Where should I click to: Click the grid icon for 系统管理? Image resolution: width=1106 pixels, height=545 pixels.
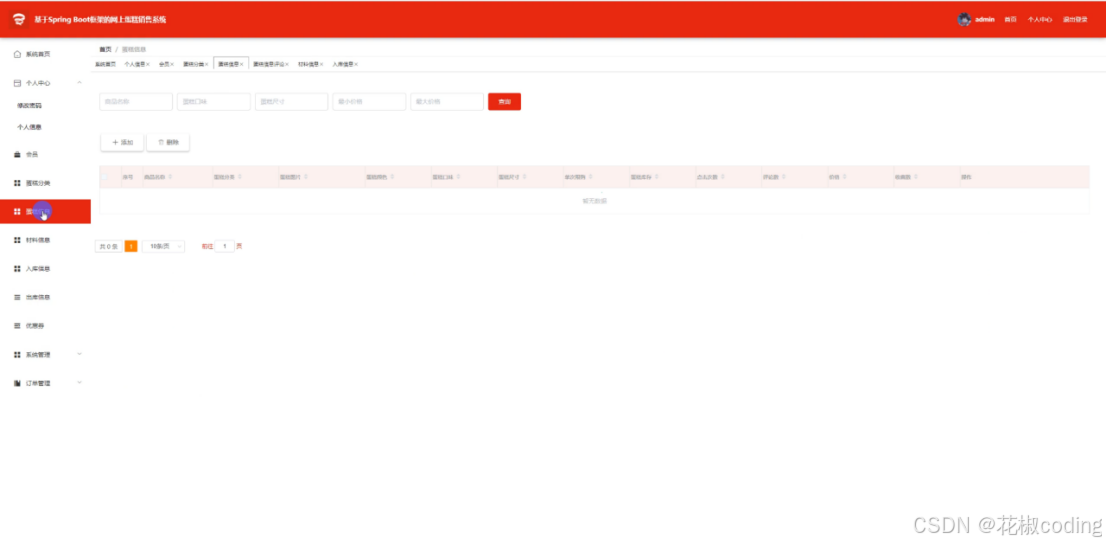point(18,355)
